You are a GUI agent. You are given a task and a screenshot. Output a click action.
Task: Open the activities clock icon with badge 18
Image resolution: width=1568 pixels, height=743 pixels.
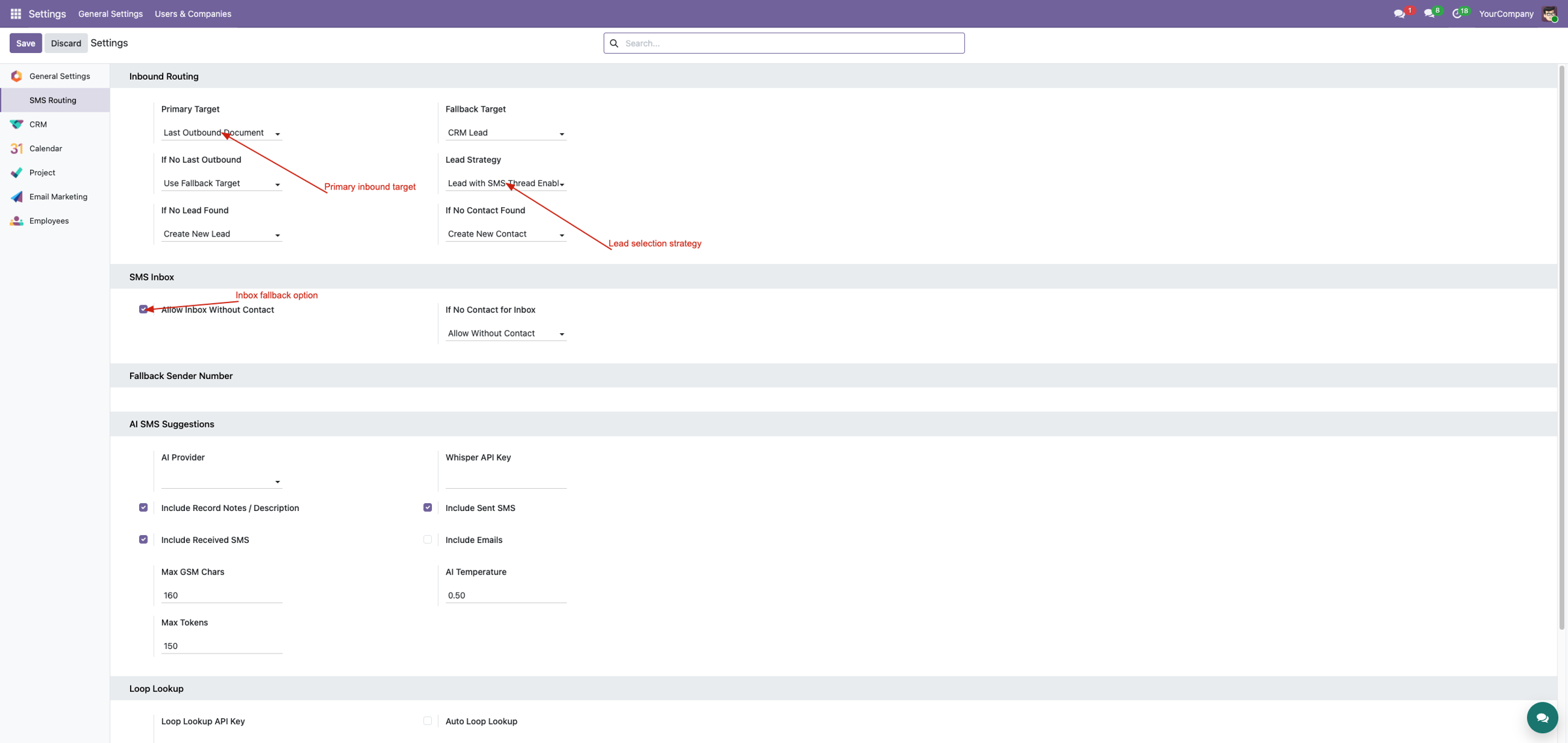(x=1457, y=14)
